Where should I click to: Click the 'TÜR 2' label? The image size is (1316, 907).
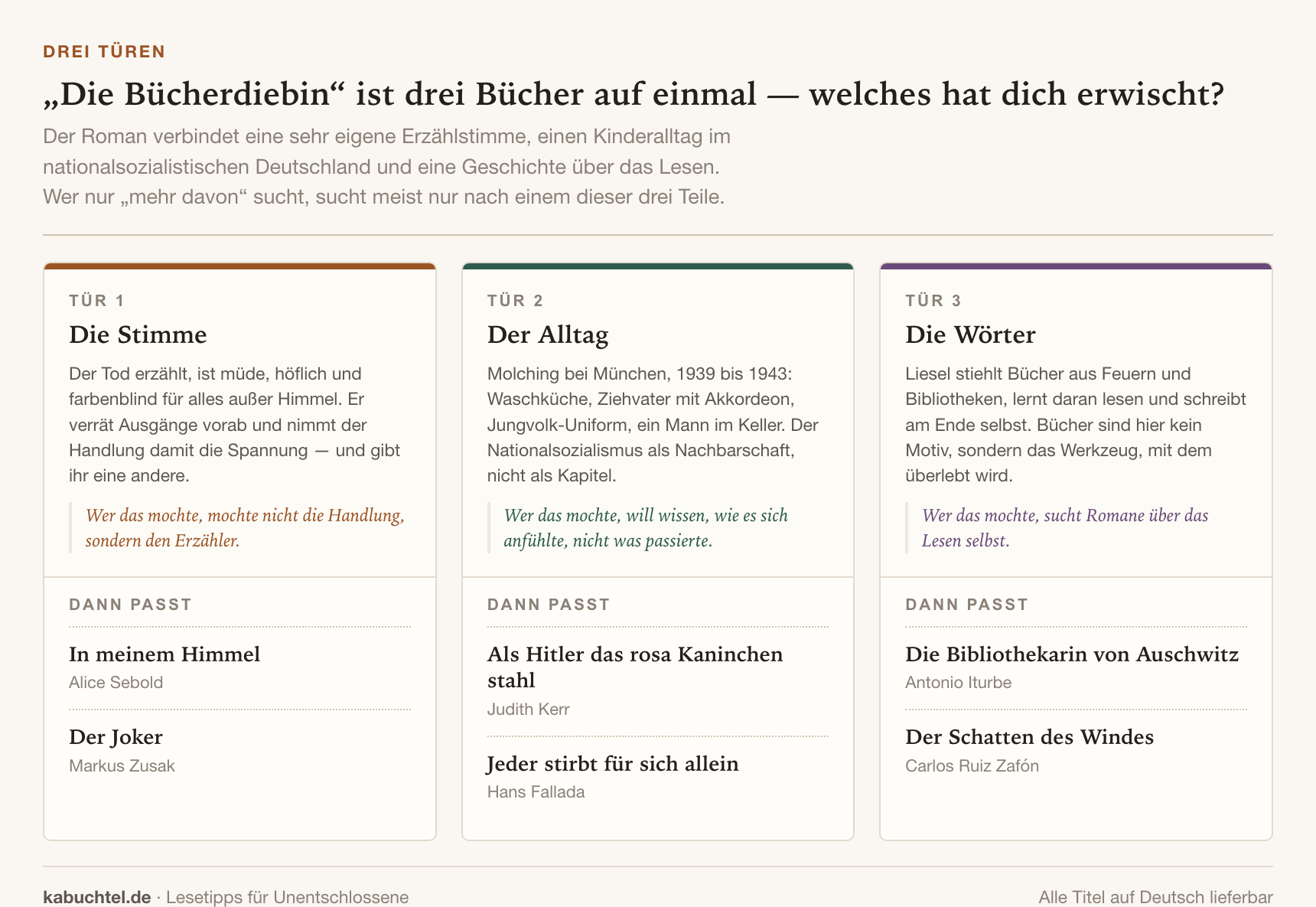(515, 300)
